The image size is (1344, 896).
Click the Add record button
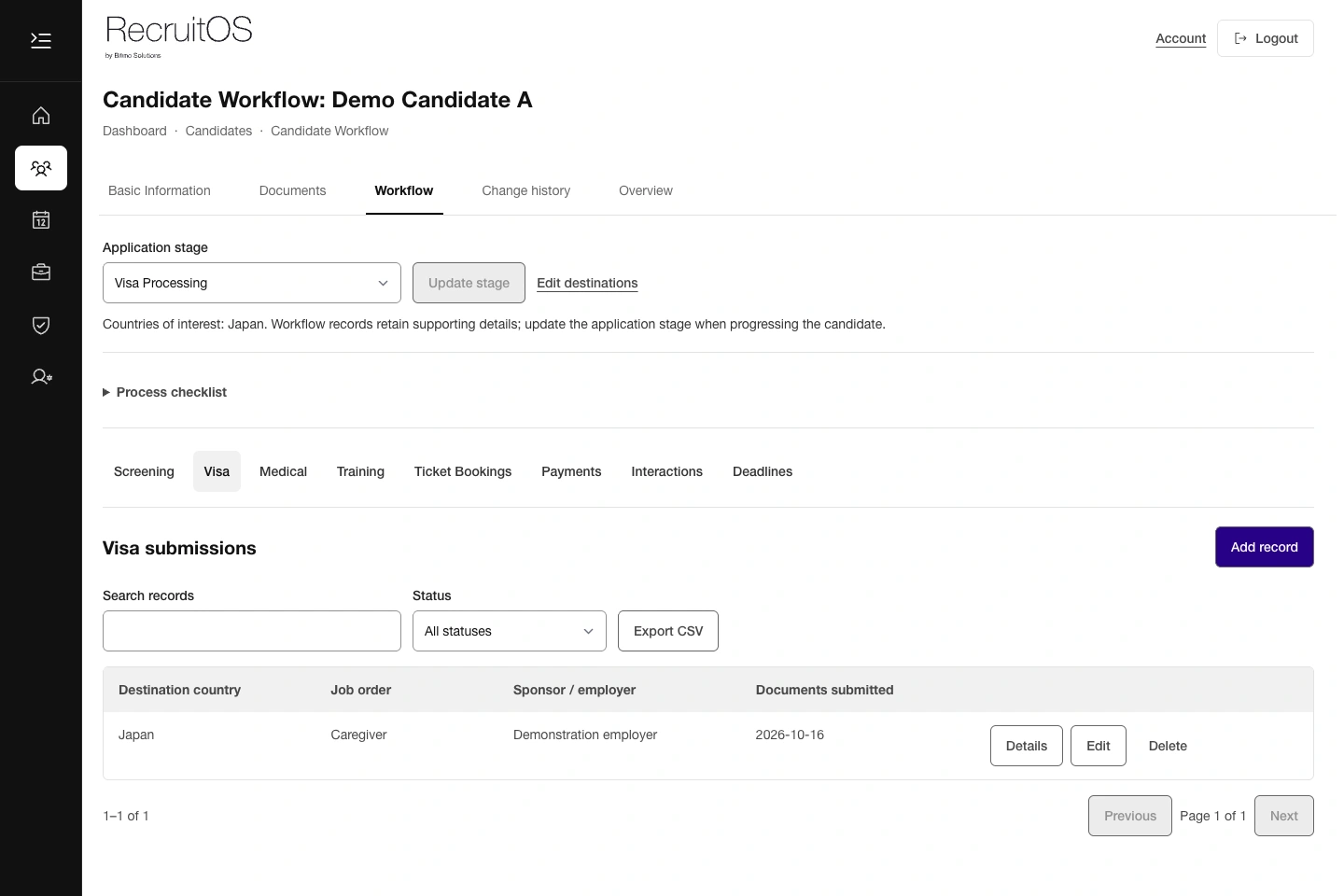pos(1265,547)
